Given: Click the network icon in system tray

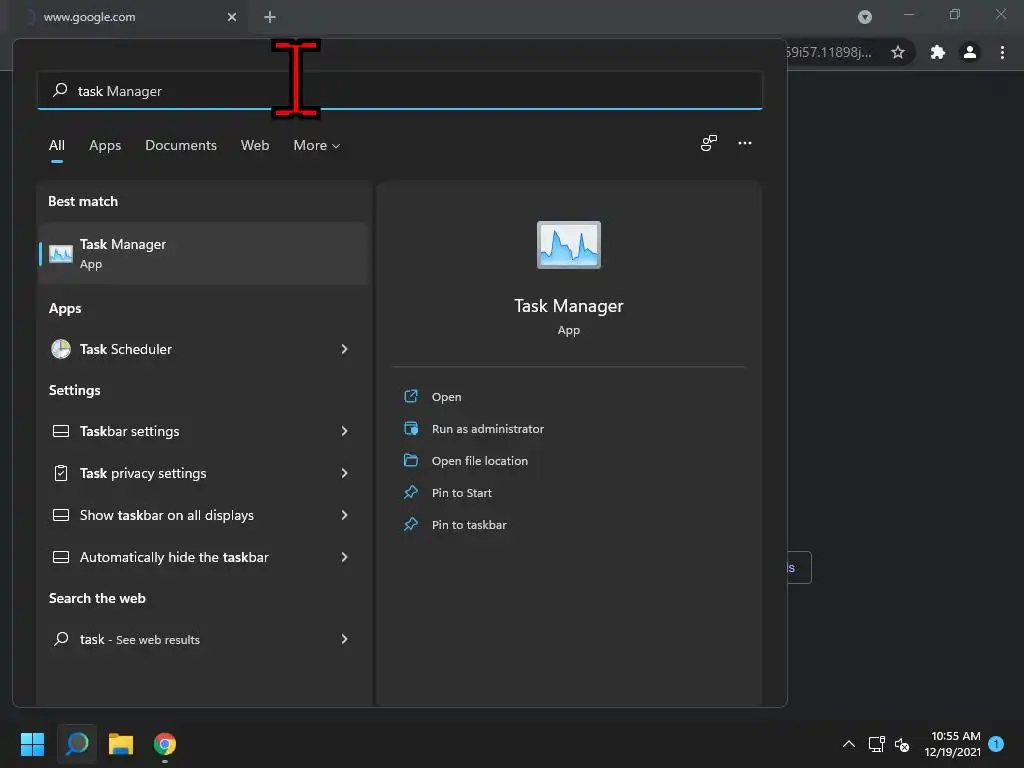Looking at the screenshot, I should [876, 744].
